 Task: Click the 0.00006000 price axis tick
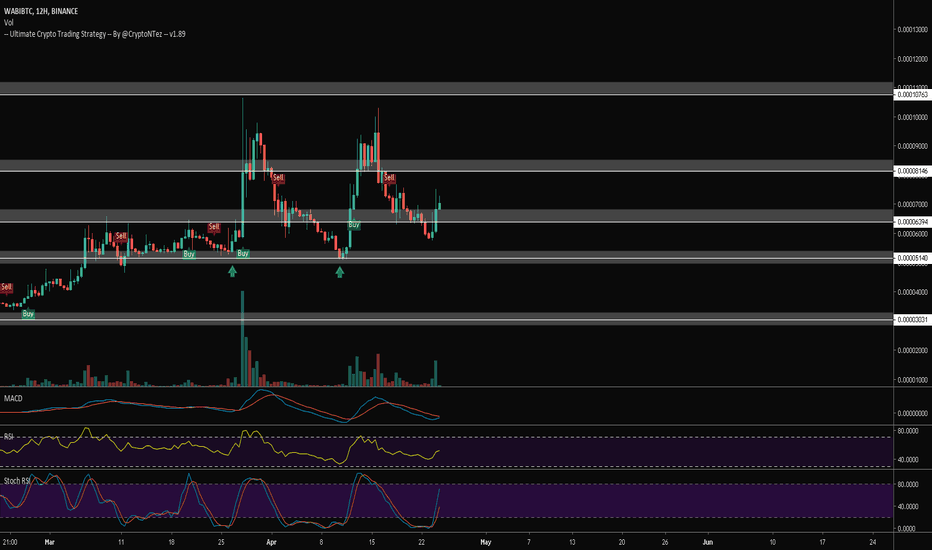pyautogui.click(x=912, y=234)
